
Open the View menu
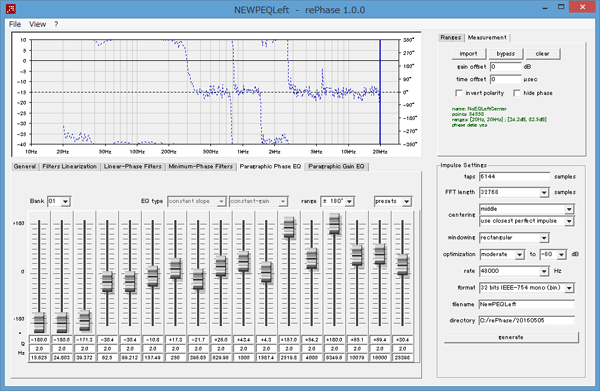pos(38,24)
